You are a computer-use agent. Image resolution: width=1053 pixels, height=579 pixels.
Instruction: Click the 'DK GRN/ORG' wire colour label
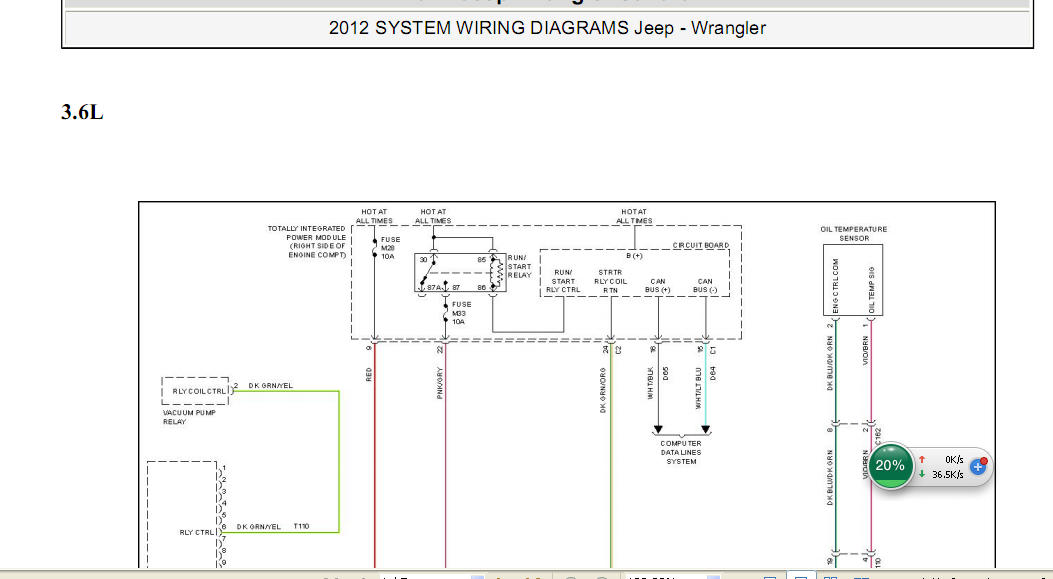pos(603,390)
